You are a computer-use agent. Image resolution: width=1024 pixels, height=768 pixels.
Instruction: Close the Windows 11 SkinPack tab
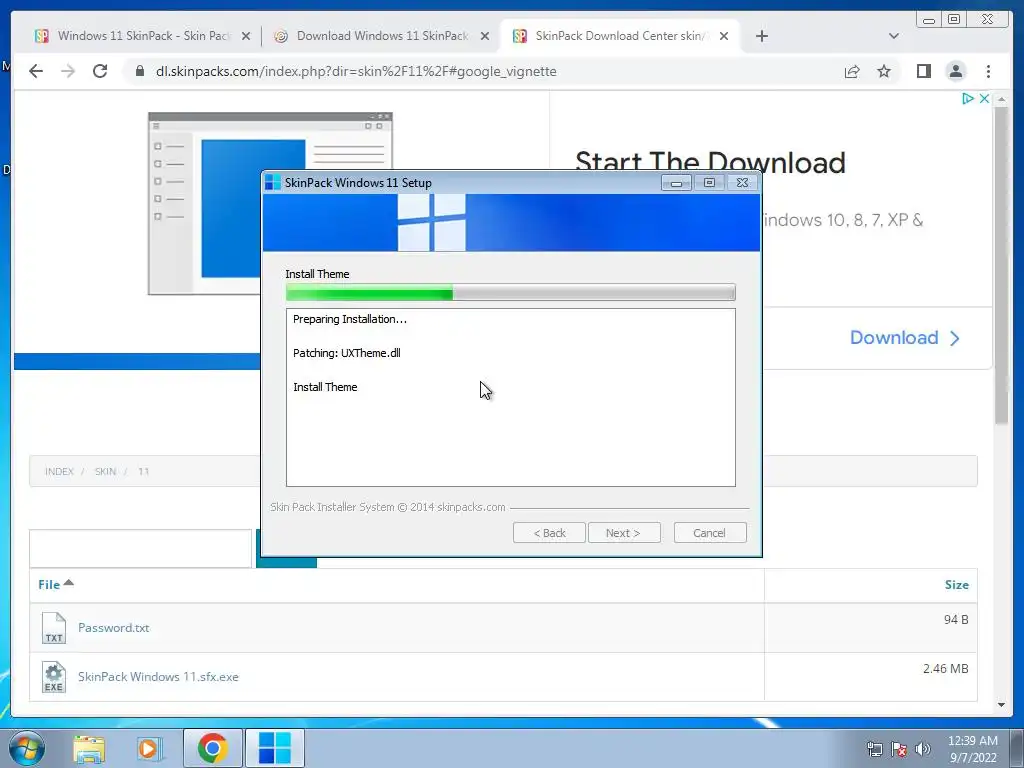pyautogui.click(x=246, y=37)
